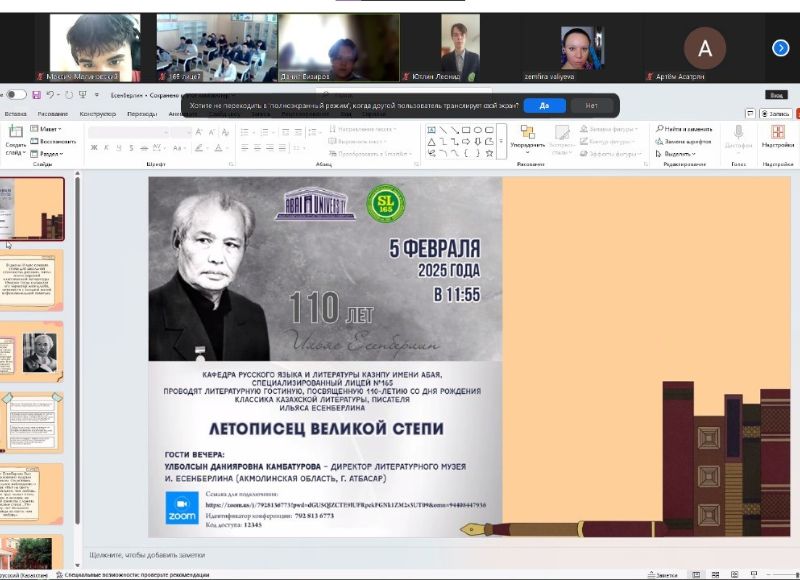The image size is (800, 580).
Task: Open the Макет layout dropdown
Action: (49, 129)
